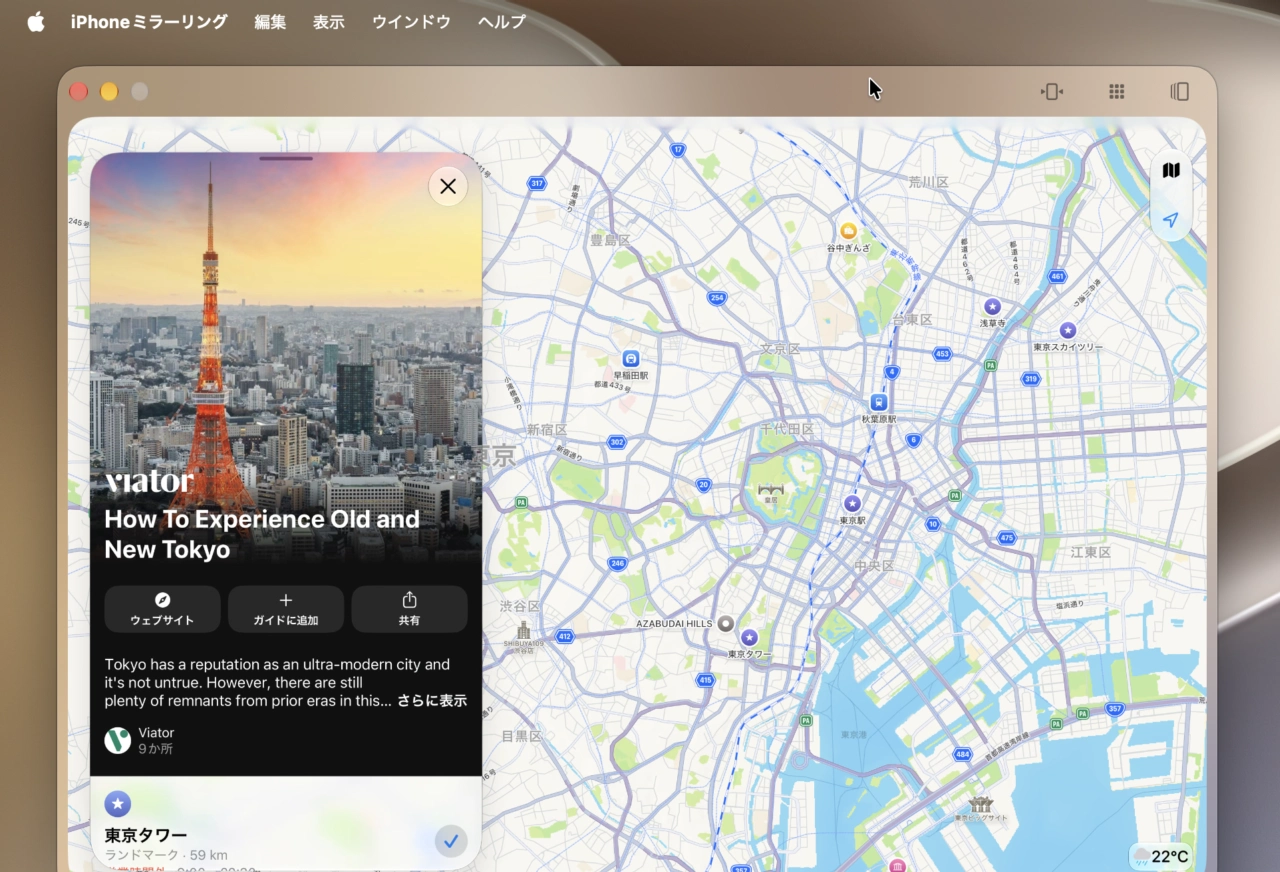This screenshot has width=1280, height=872.
Task: Select the SHIBUYA109 building marker
Action: [x=523, y=631]
